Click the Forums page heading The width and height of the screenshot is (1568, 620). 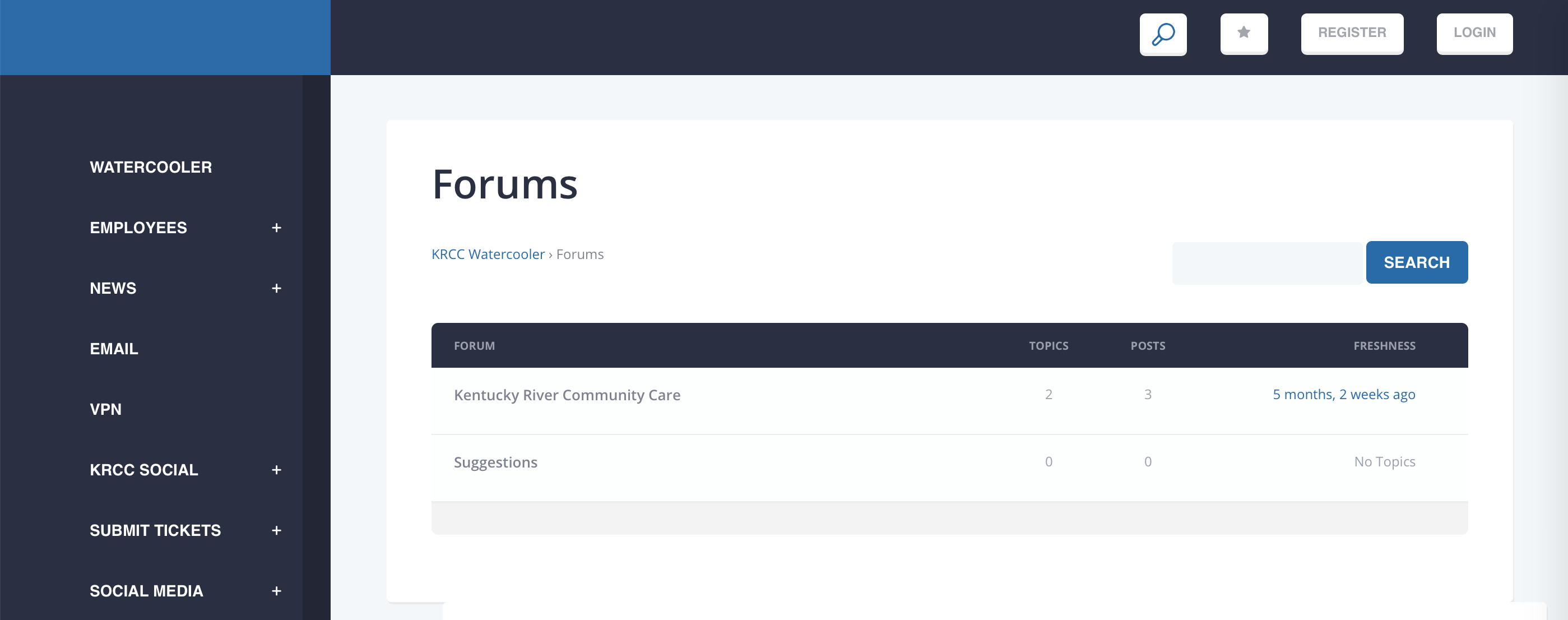[504, 184]
